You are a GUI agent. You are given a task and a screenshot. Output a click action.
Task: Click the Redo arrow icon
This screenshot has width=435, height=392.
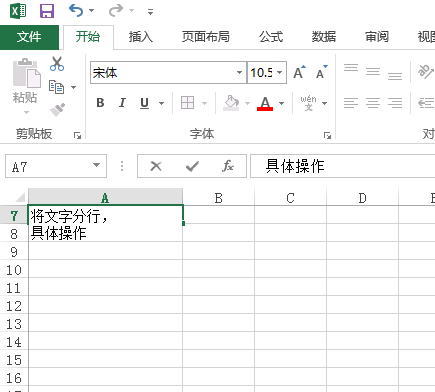[116, 11]
